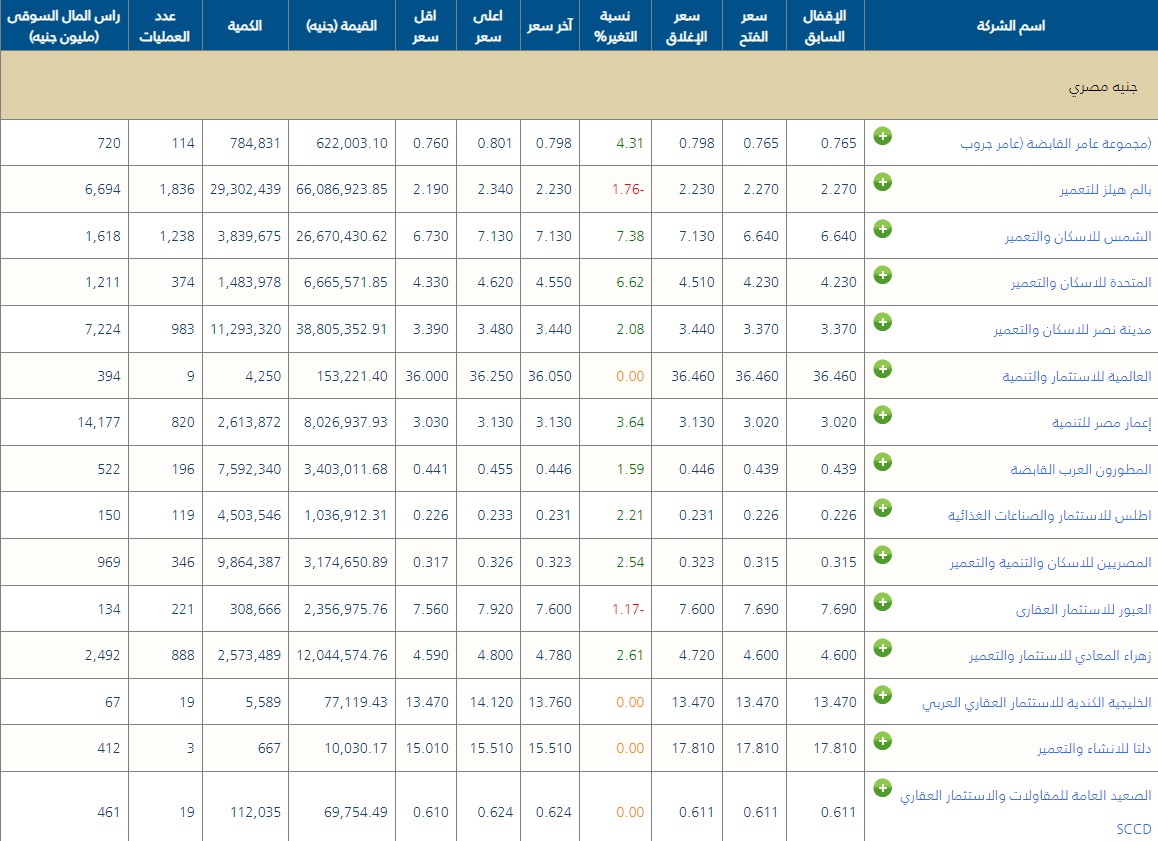1158x841 pixels.
Task: Click the الكمية column header
Action: (245, 26)
